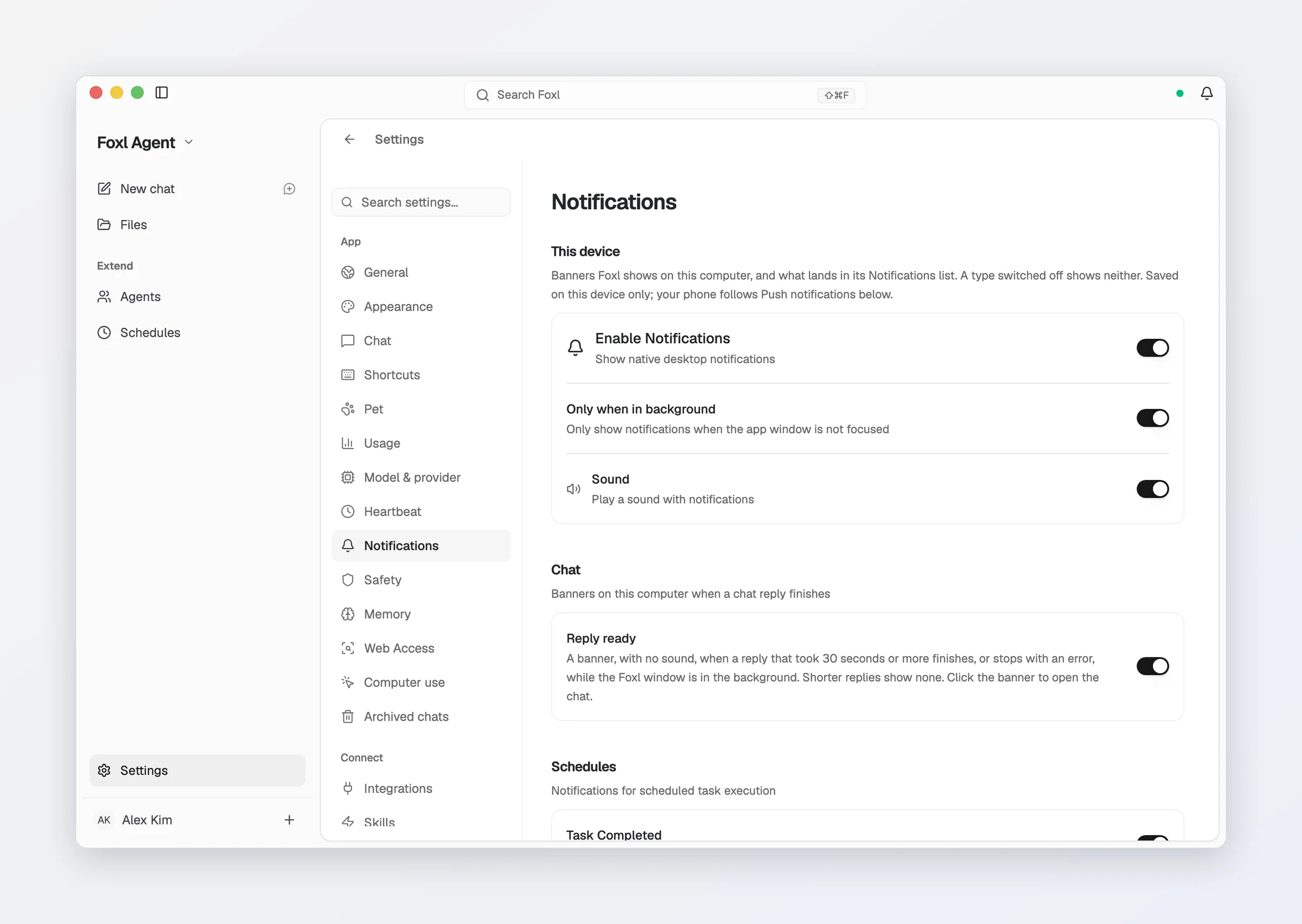
Task: Click 'Show native desktop notifications' text
Action: 685,359
